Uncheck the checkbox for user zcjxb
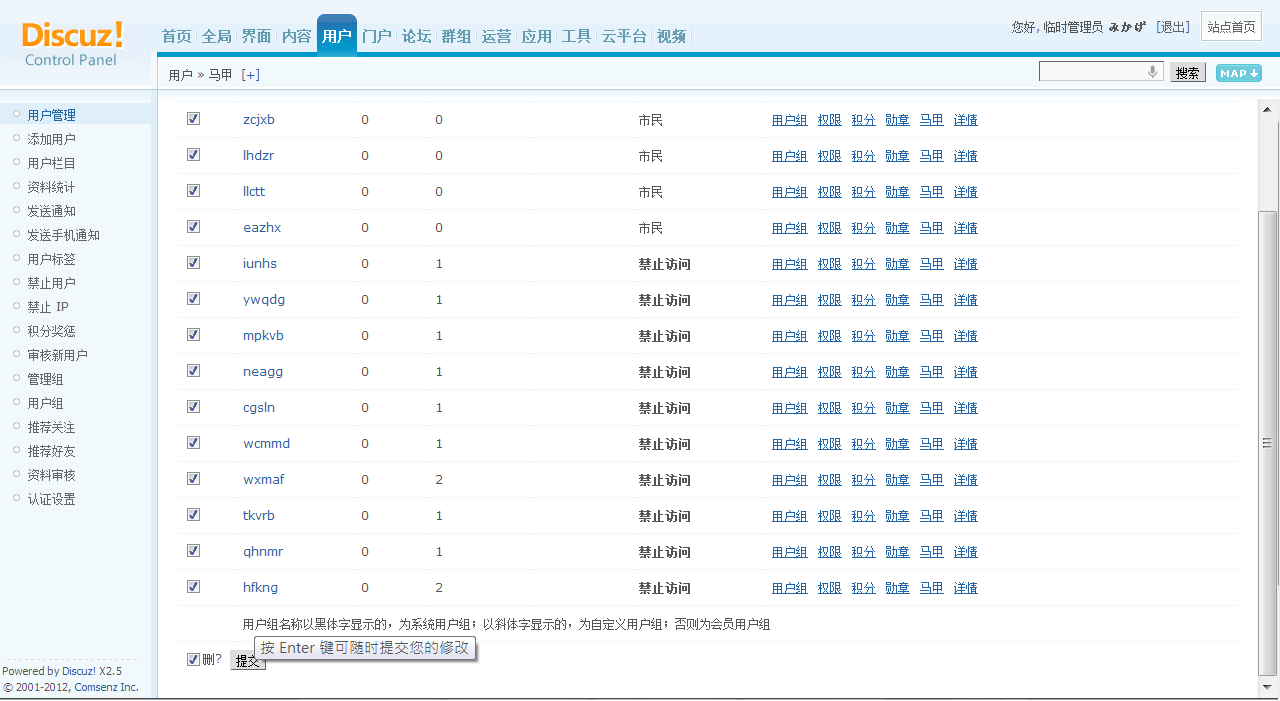This screenshot has width=1280, height=701. tap(194, 119)
